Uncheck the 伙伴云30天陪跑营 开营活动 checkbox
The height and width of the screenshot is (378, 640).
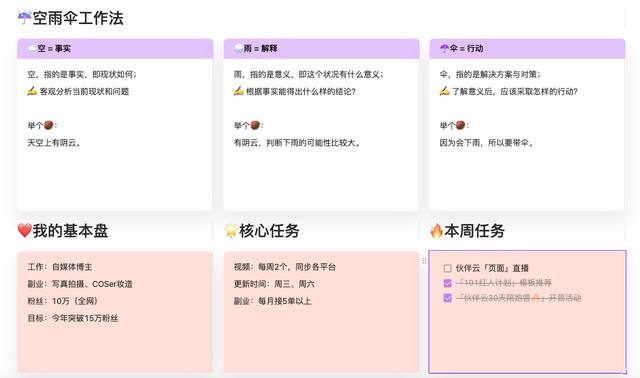(x=447, y=298)
